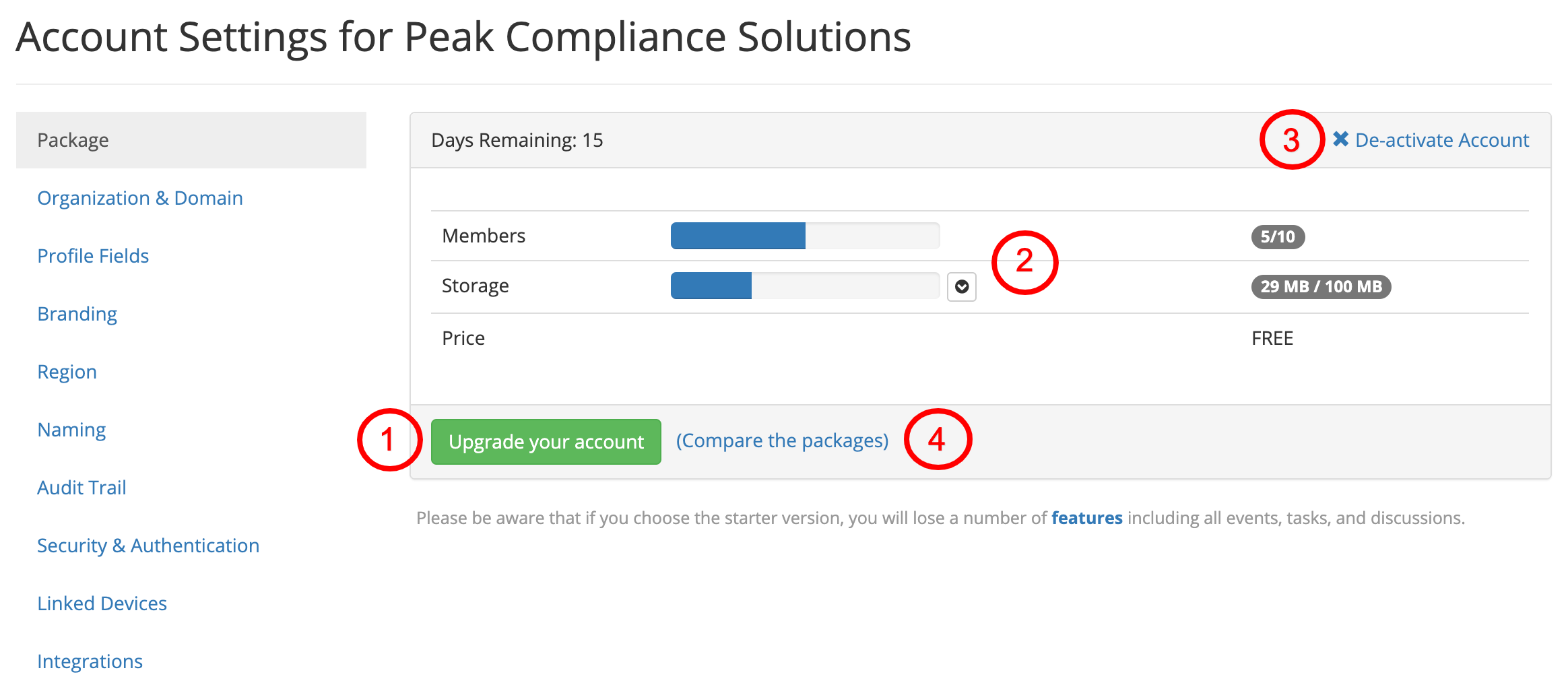Expand the Storage dropdown arrow
1568x687 pixels.
coord(961,287)
